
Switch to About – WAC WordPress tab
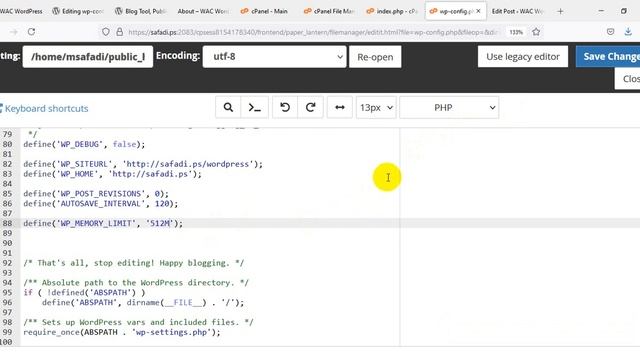coord(203,11)
